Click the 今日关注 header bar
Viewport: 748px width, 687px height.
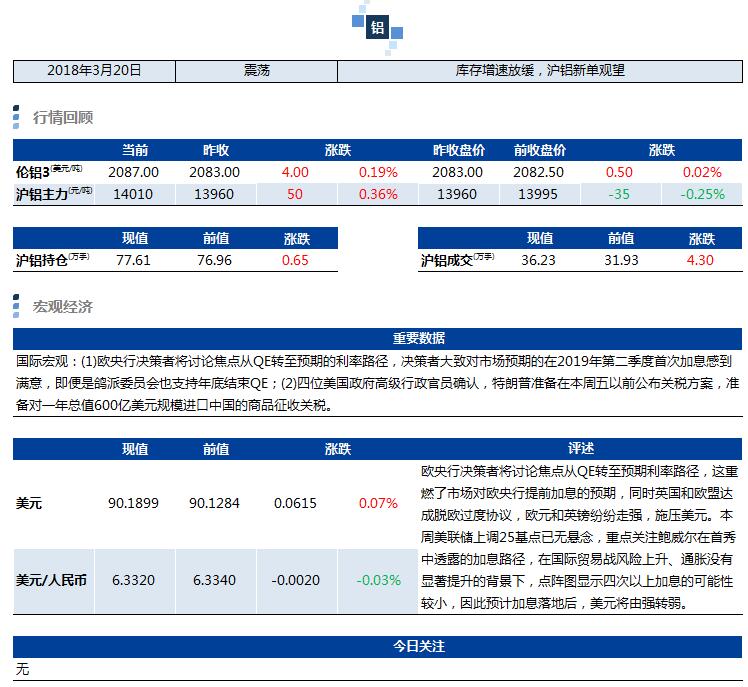377,646
